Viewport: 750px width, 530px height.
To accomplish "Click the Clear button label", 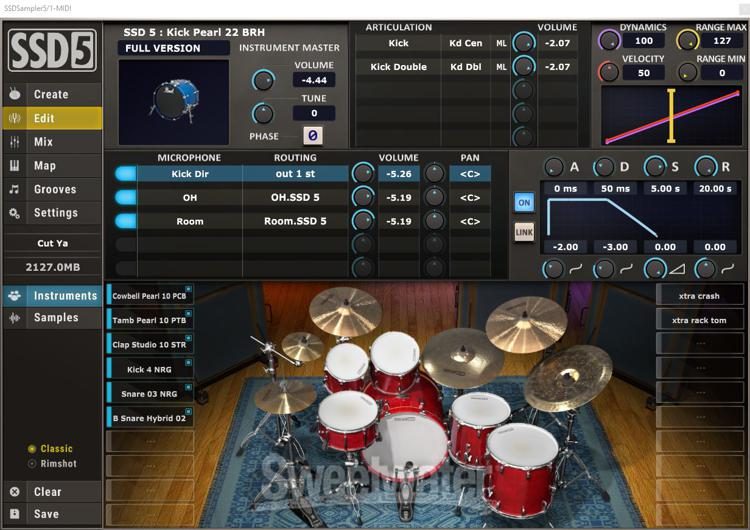I will (47, 492).
